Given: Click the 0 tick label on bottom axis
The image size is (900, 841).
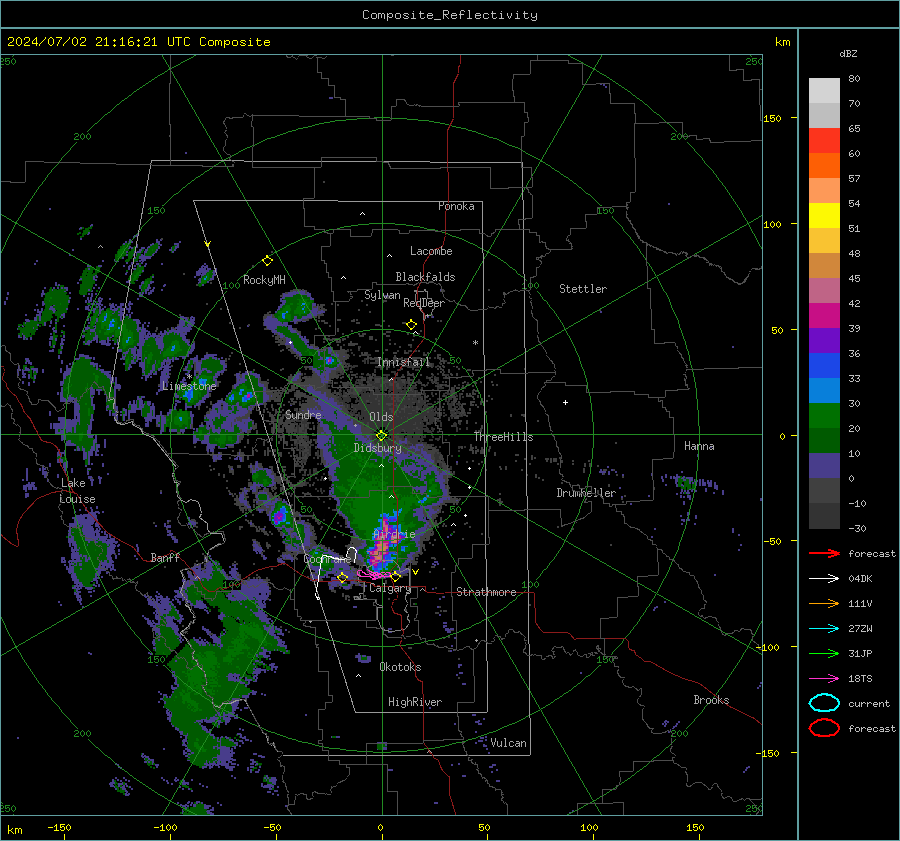Looking at the screenshot, I should click(380, 827).
